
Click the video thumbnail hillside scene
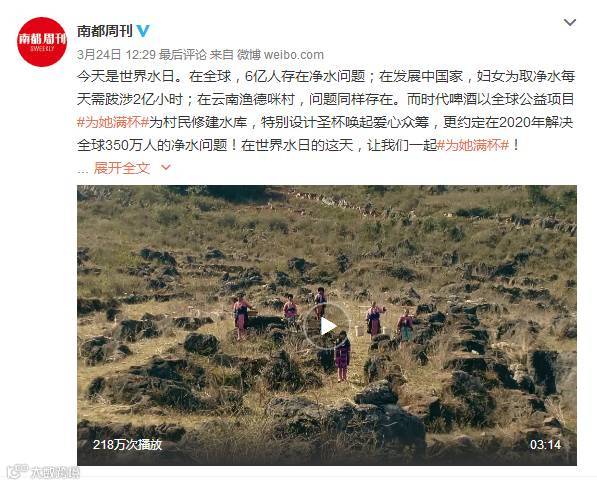click(x=327, y=325)
